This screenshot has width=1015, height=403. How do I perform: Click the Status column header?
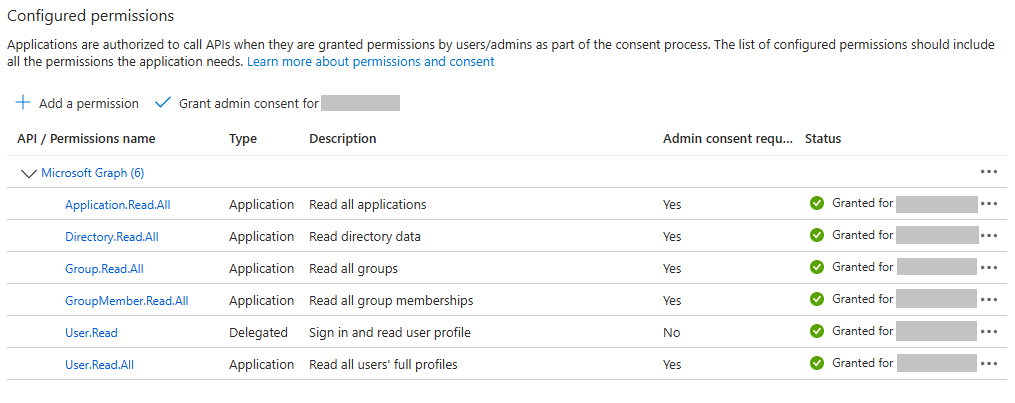coord(823,139)
